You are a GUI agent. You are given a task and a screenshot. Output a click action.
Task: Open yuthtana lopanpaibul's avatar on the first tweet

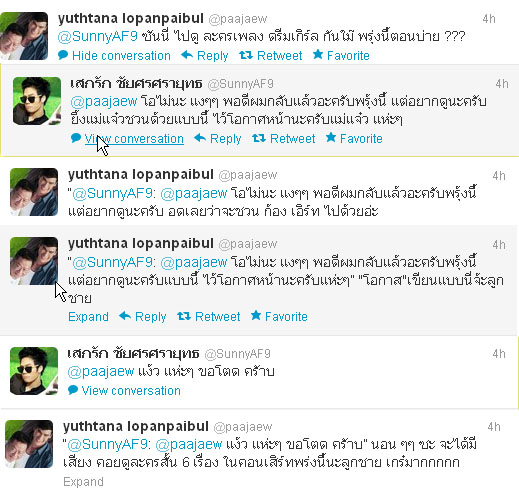24,36
